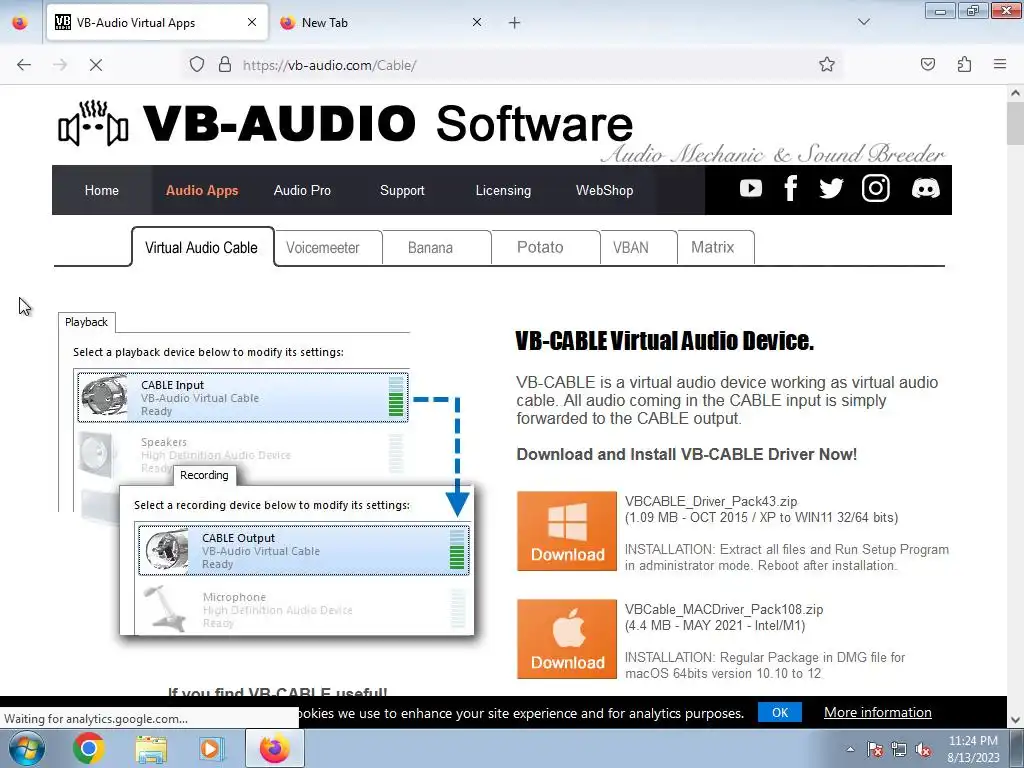
Task: Open the VB-Audio Discord icon
Action: click(925, 189)
